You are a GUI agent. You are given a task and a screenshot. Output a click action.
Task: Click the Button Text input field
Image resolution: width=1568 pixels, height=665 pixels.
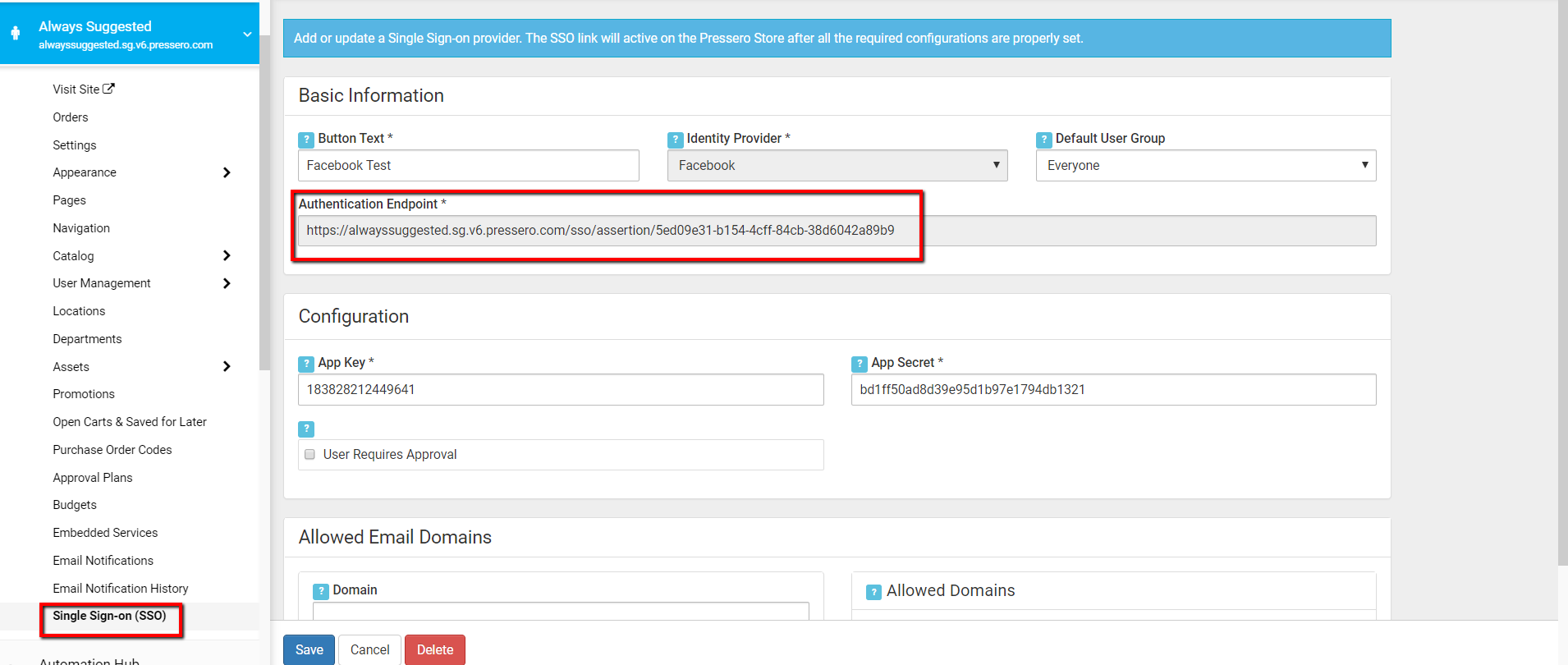[469, 165]
